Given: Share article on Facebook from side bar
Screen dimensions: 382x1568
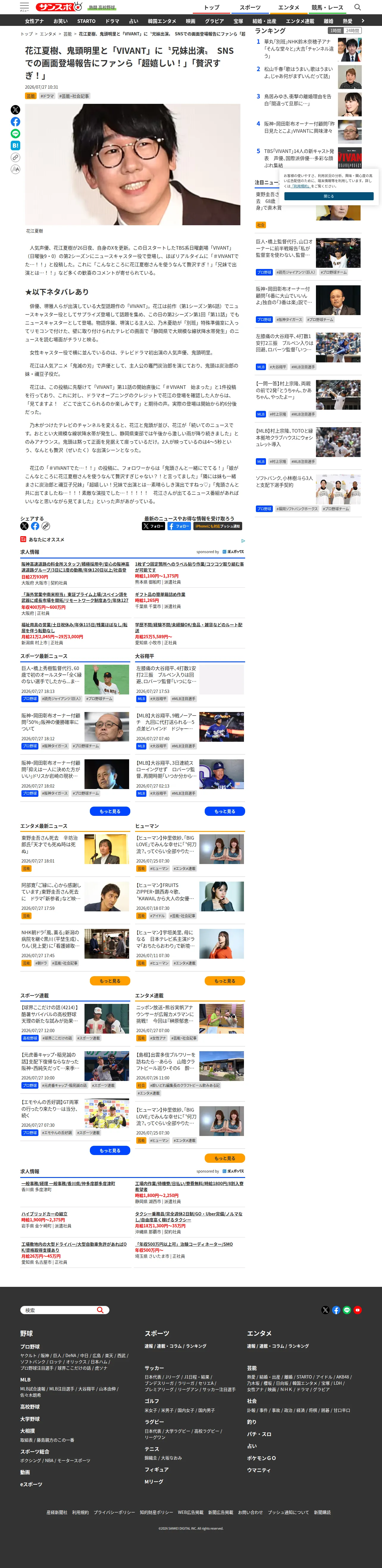Looking at the screenshot, I should coord(15,122).
